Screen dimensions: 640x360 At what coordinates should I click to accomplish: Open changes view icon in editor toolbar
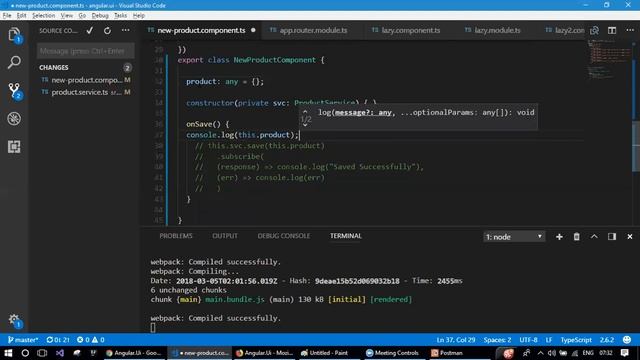[595, 31]
